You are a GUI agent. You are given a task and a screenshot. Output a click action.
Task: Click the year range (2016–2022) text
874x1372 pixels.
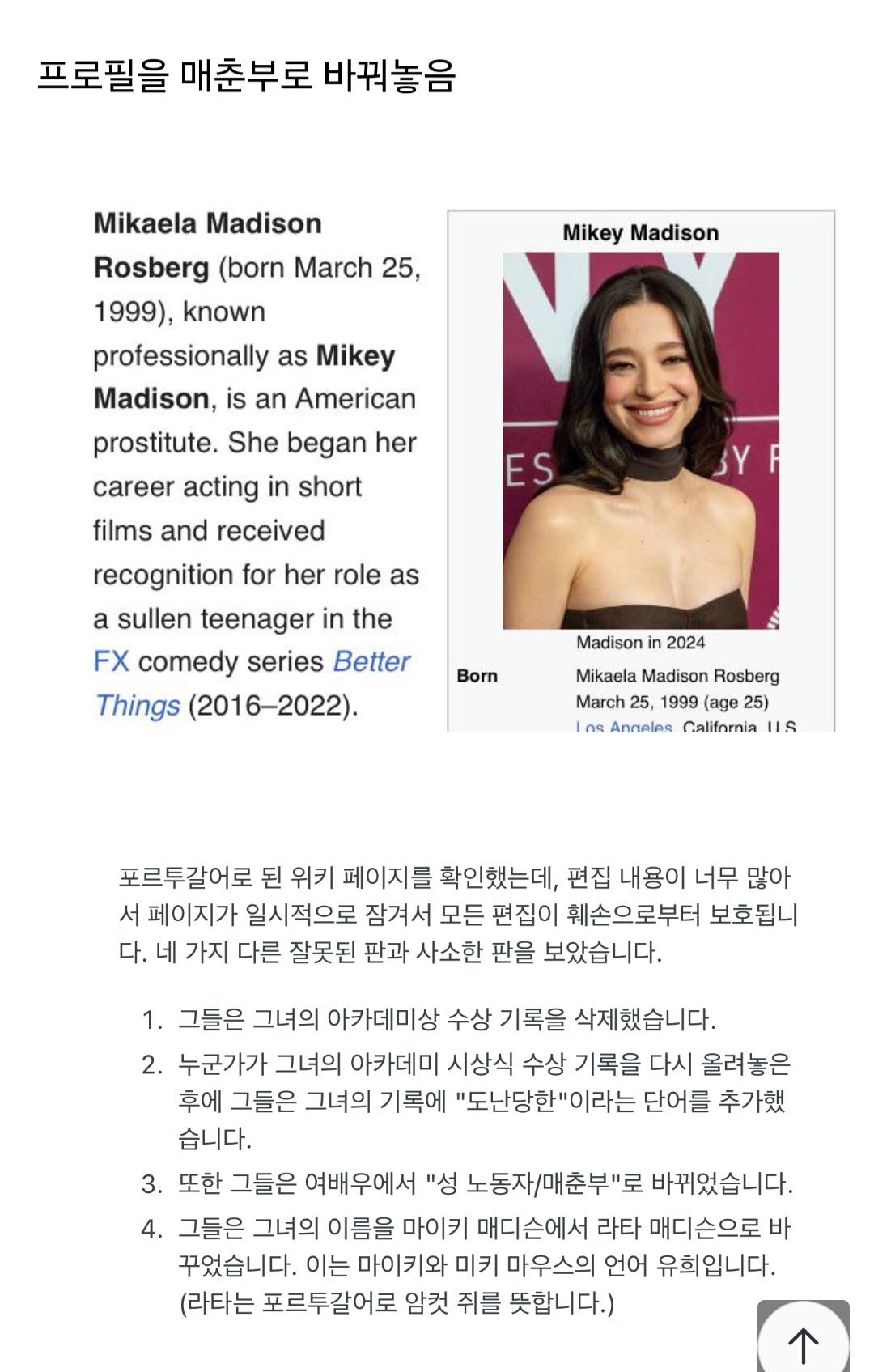coord(273,705)
